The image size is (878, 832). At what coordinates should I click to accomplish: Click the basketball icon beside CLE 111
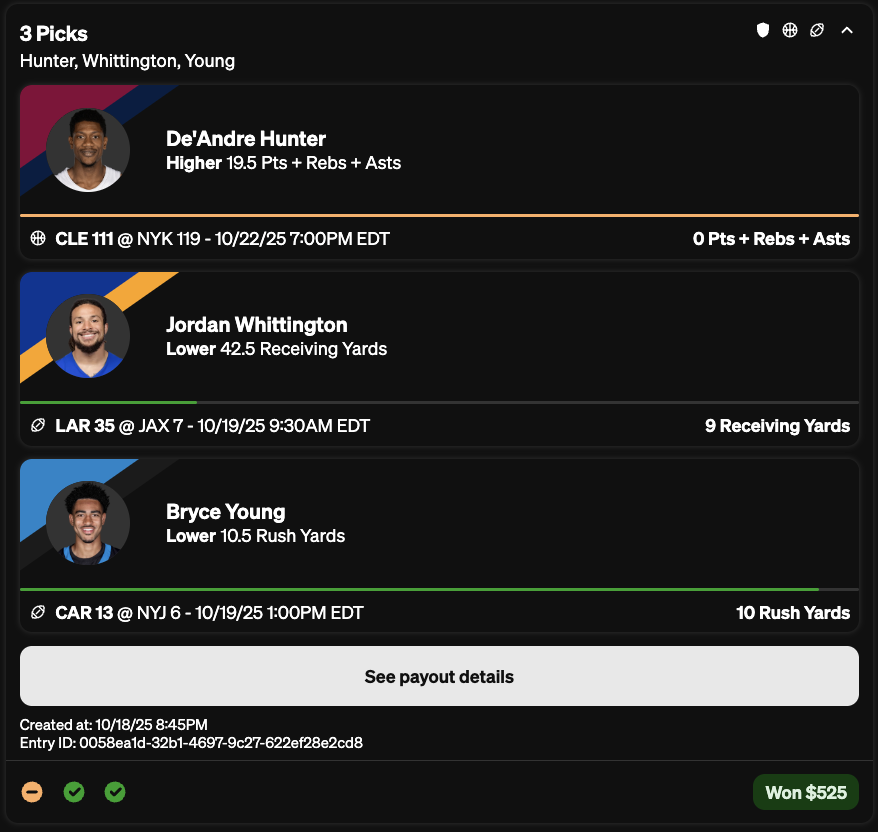click(39, 239)
